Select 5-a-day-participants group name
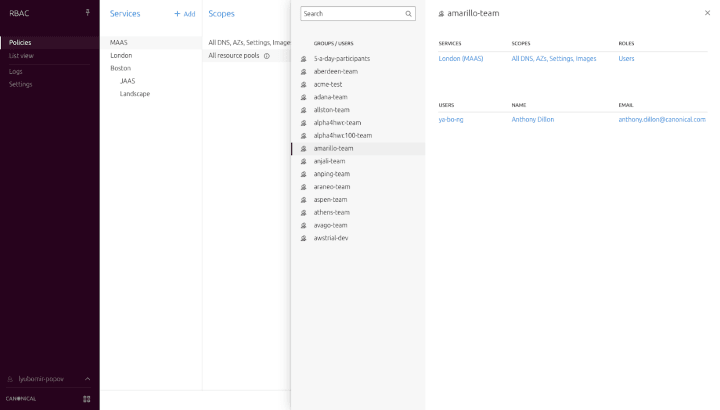The image size is (720, 410). click(x=342, y=59)
